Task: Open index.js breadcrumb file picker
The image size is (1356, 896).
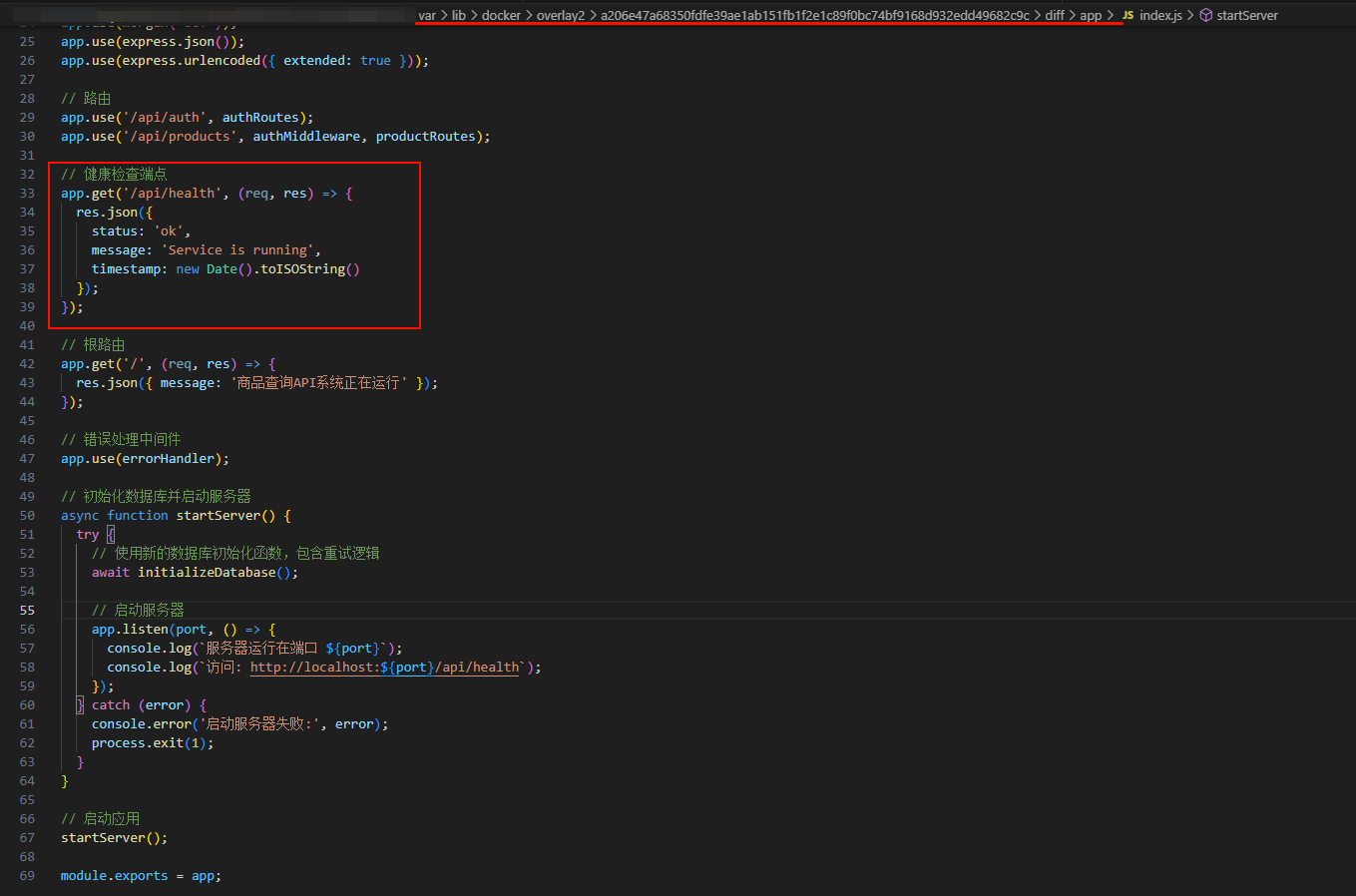Action: [x=1160, y=16]
